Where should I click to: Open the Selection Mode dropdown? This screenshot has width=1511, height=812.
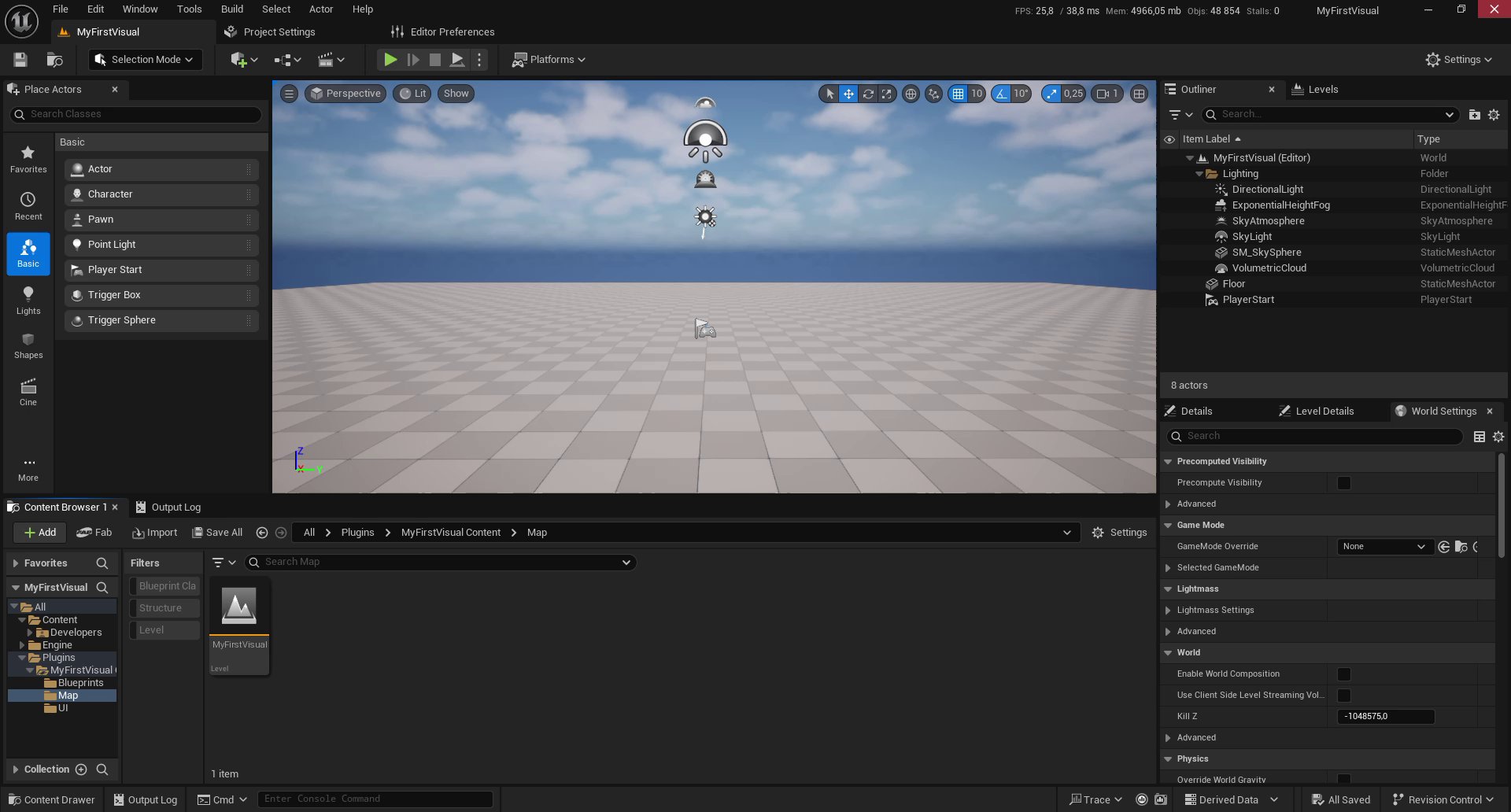pyautogui.click(x=145, y=60)
